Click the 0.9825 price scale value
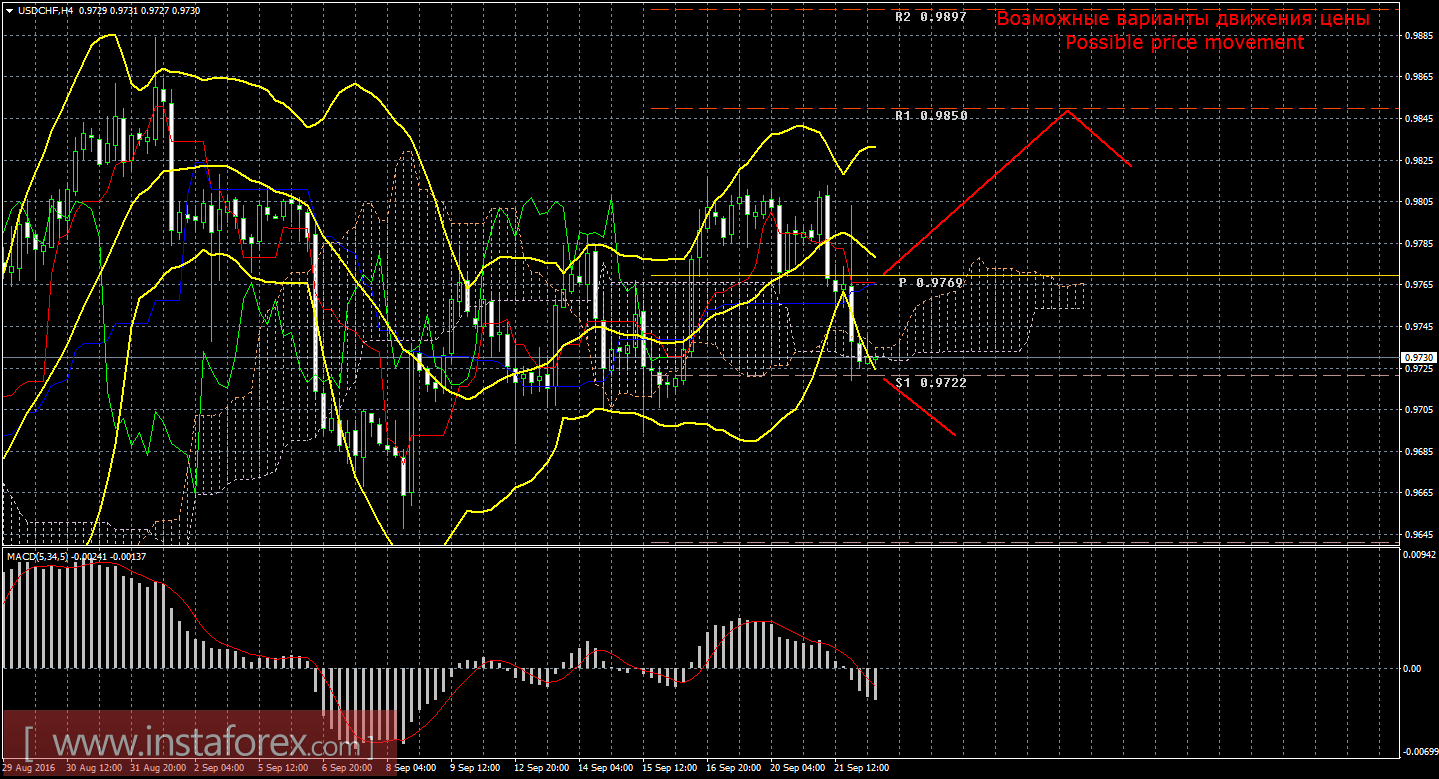 coord(1420,160)
